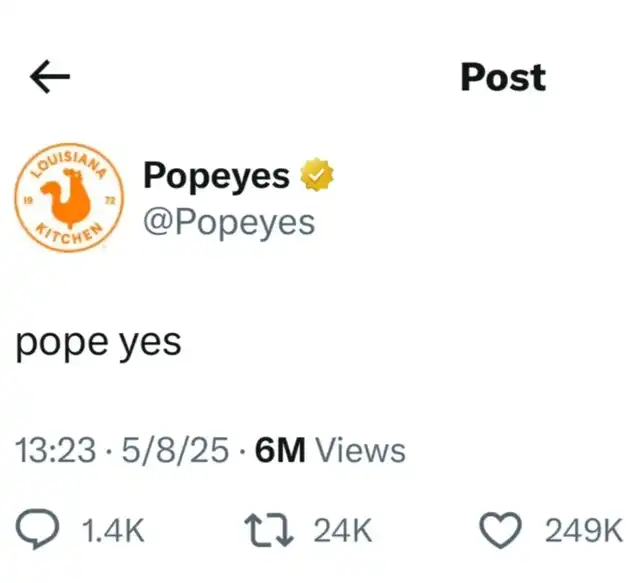The image size is (640, 583).
Task: Select the 'pope yes' post text
Action: coord(98,344)
